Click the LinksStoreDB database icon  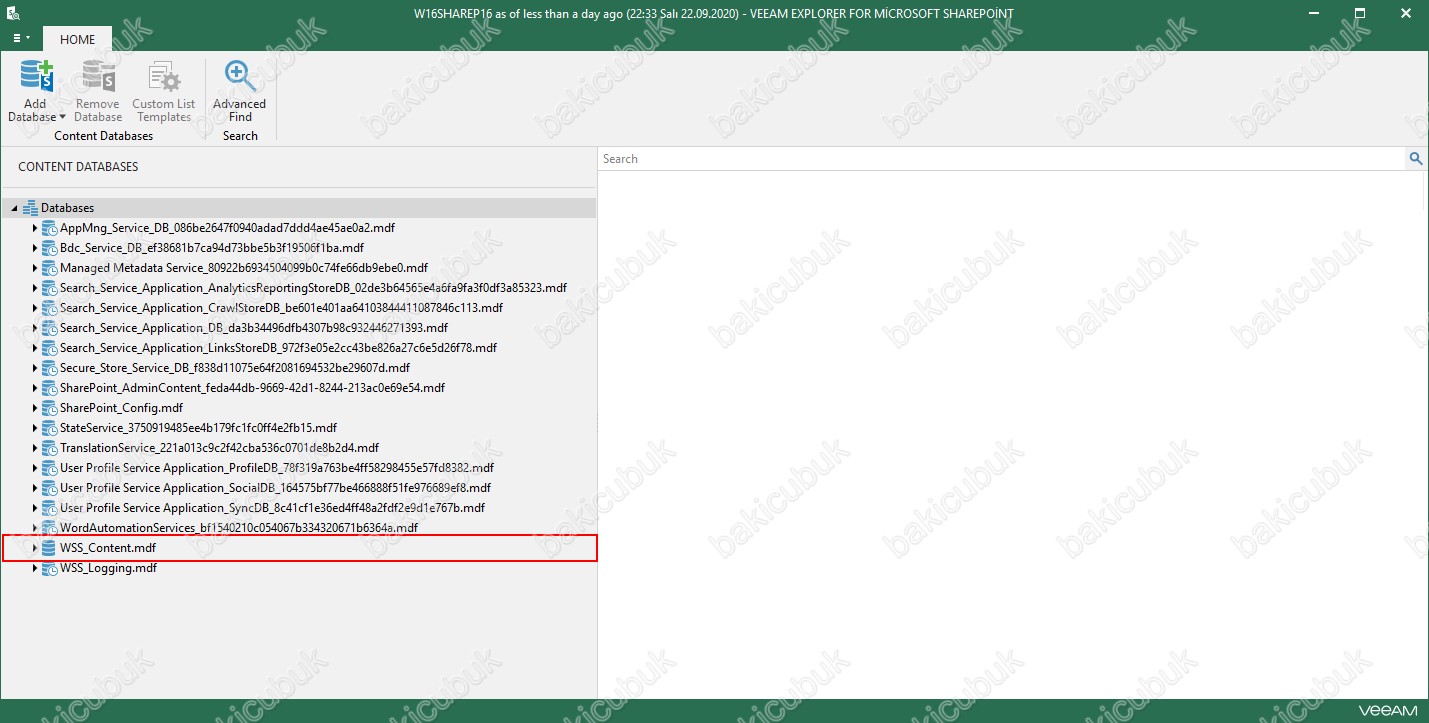(x=49, y=348)
